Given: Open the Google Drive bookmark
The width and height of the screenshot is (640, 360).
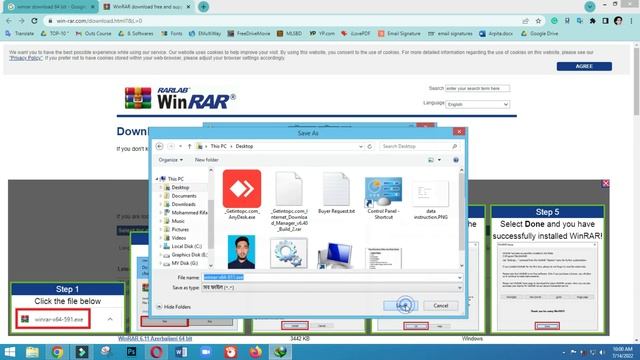Looking at the screenshot, I should click(x=539, y=33).
